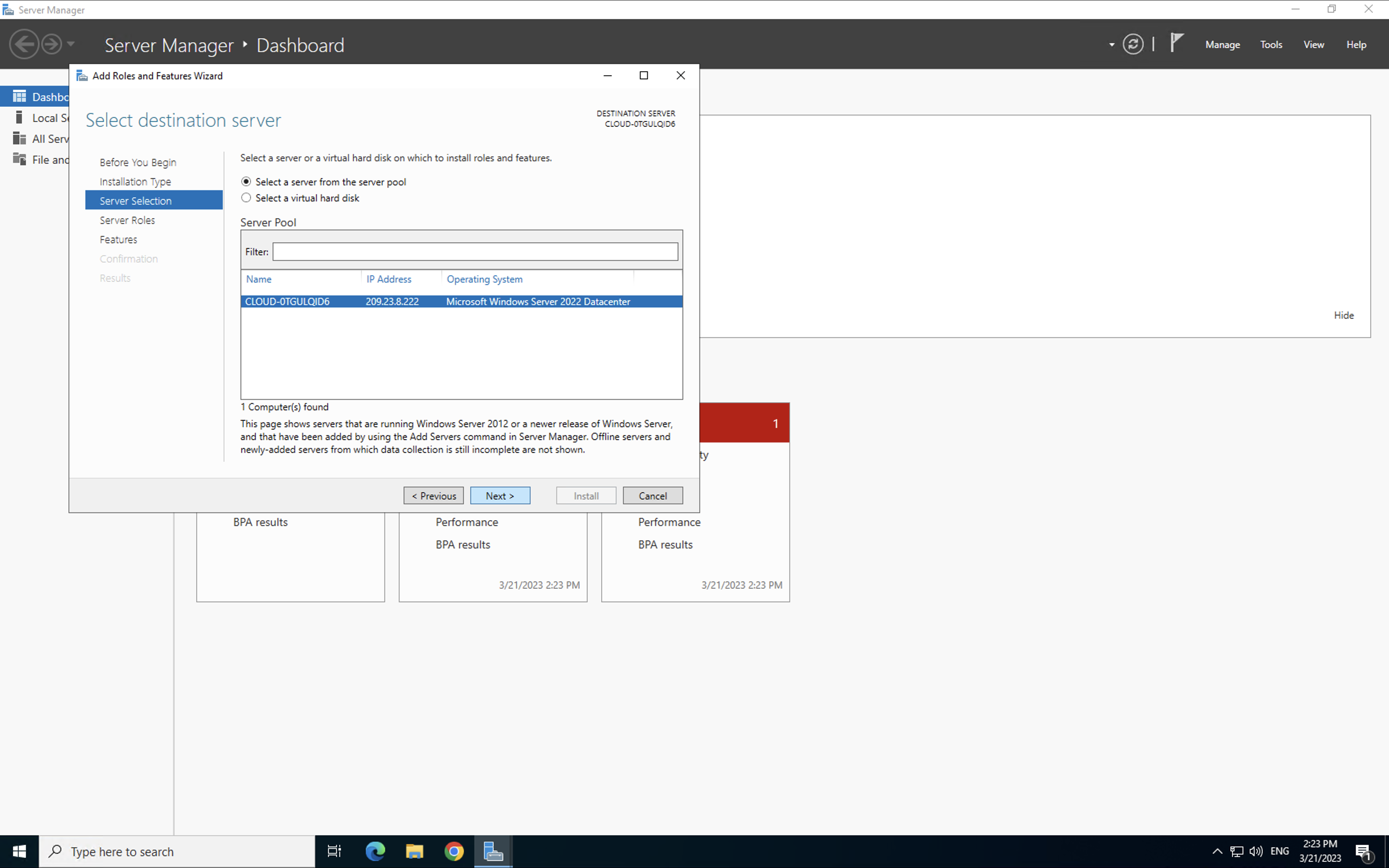Open the Manage menu
This screenshot has width=1389, height=868.
coord(1222,45)
